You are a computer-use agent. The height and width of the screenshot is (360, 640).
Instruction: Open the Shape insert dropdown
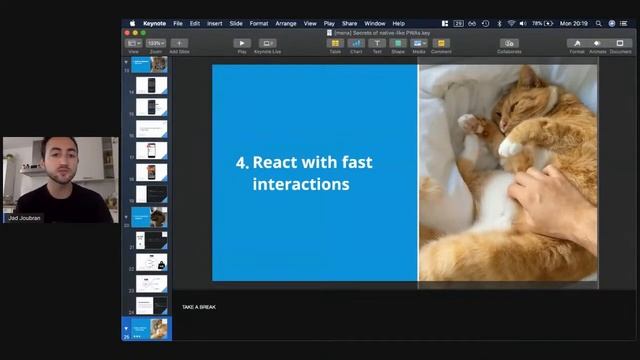pos(398,43)
